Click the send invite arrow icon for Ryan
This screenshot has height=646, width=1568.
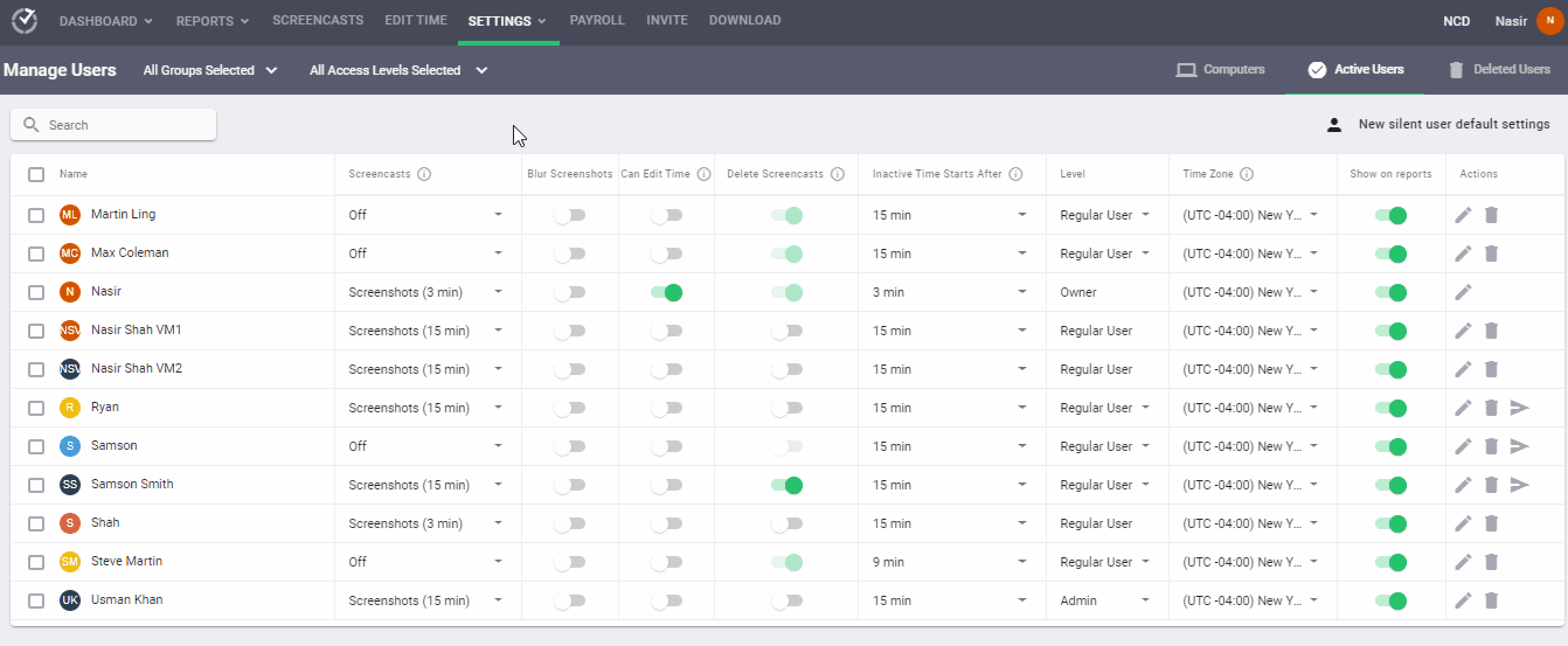(x=1520, y=407)
